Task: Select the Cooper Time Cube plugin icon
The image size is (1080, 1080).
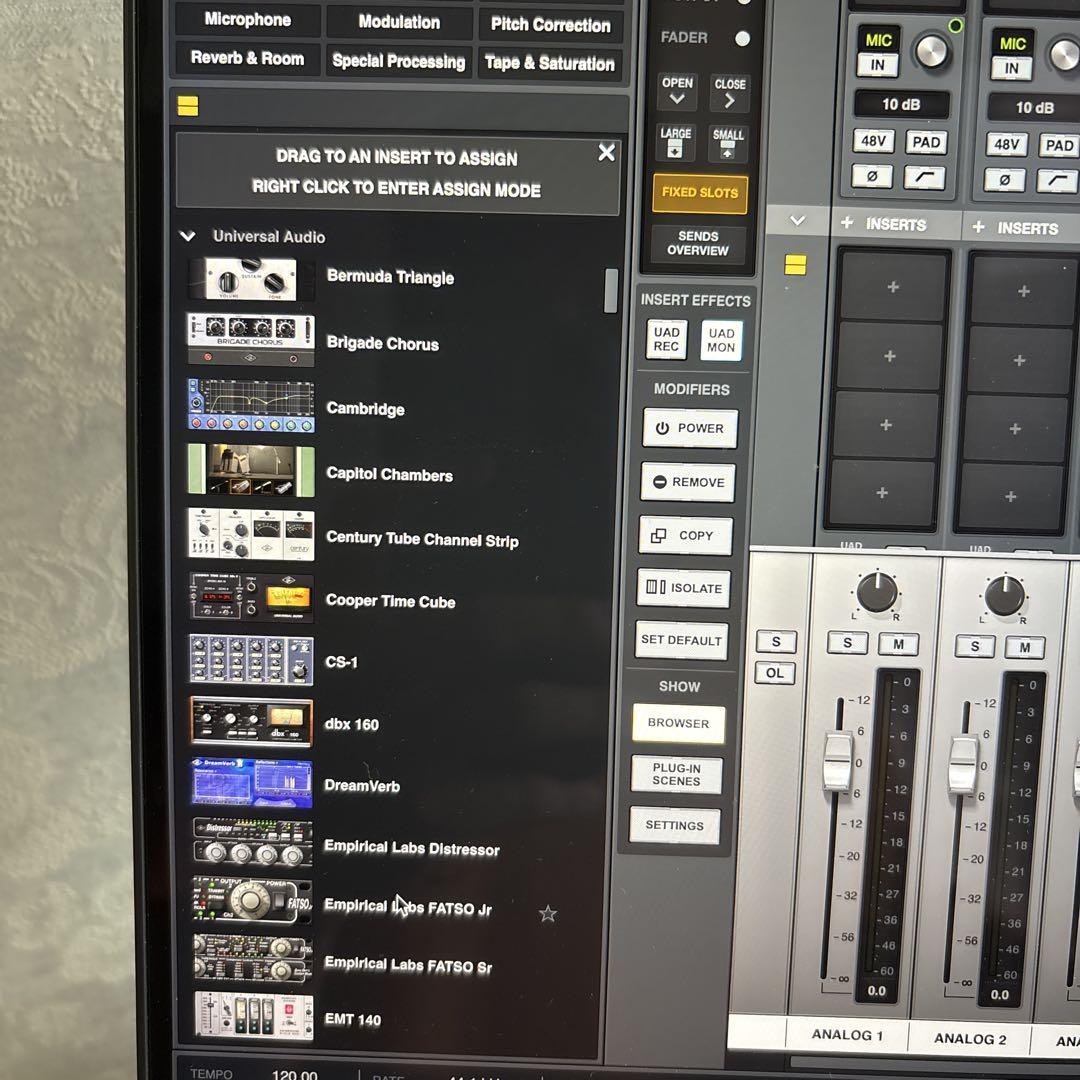Action: pos(251,597)
